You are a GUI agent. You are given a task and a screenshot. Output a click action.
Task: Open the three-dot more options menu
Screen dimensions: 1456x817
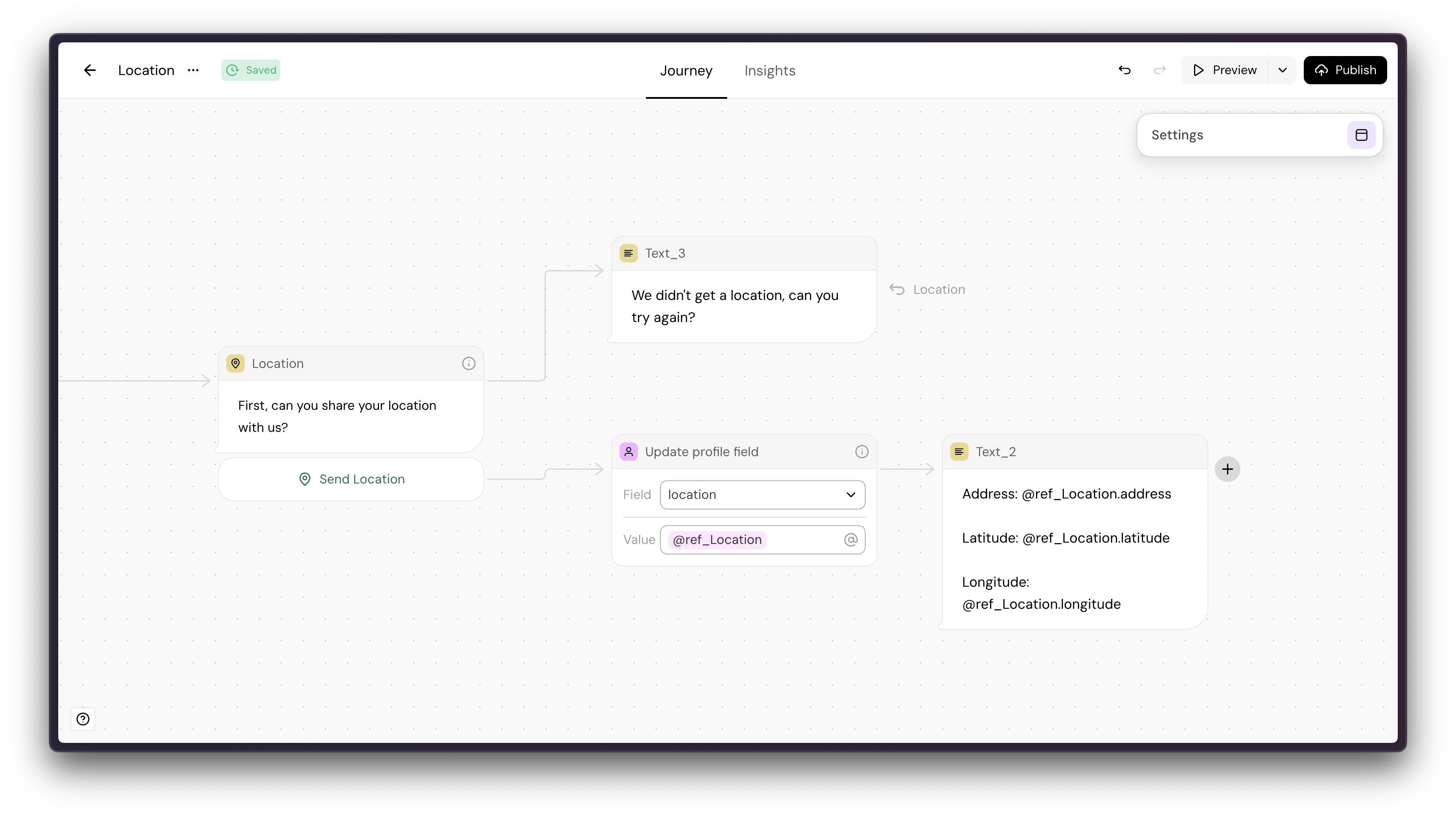(x=193, y=70)
